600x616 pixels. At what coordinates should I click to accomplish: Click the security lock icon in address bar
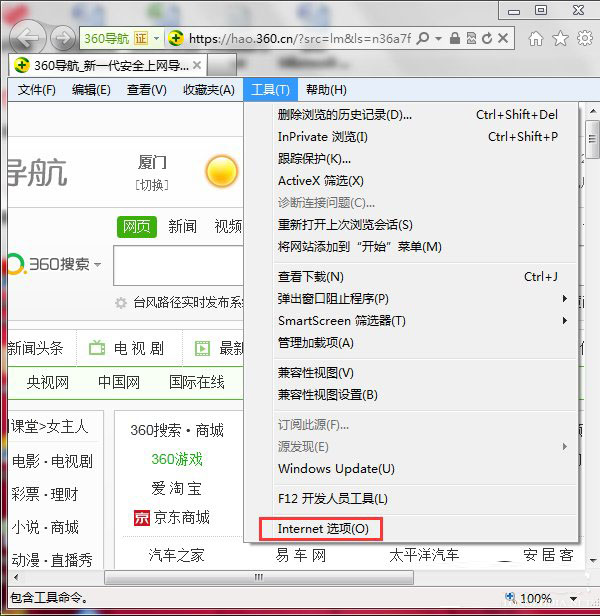(456, 39)
